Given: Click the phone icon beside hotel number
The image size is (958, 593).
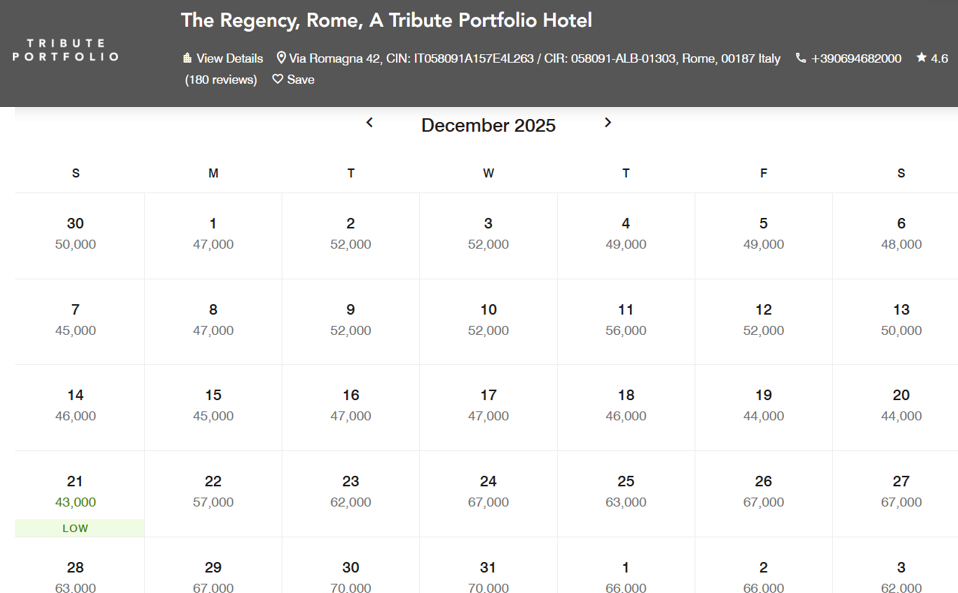Looking at the screenshot, I should (x=800, y=58).
